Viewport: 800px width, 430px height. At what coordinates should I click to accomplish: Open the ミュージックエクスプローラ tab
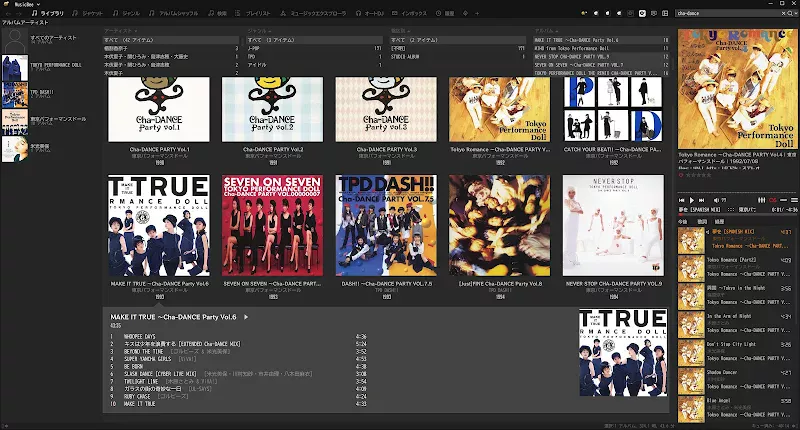coord(313,13)
